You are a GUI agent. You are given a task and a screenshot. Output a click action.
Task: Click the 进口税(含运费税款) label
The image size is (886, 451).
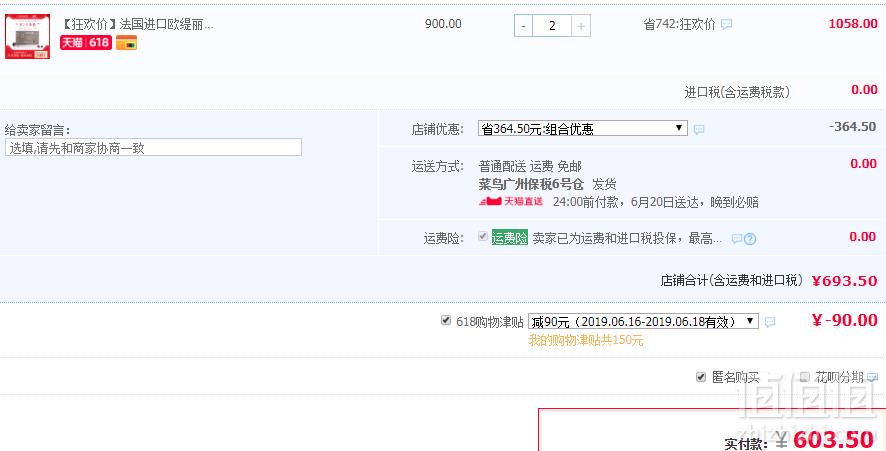(x=737, y=92)
